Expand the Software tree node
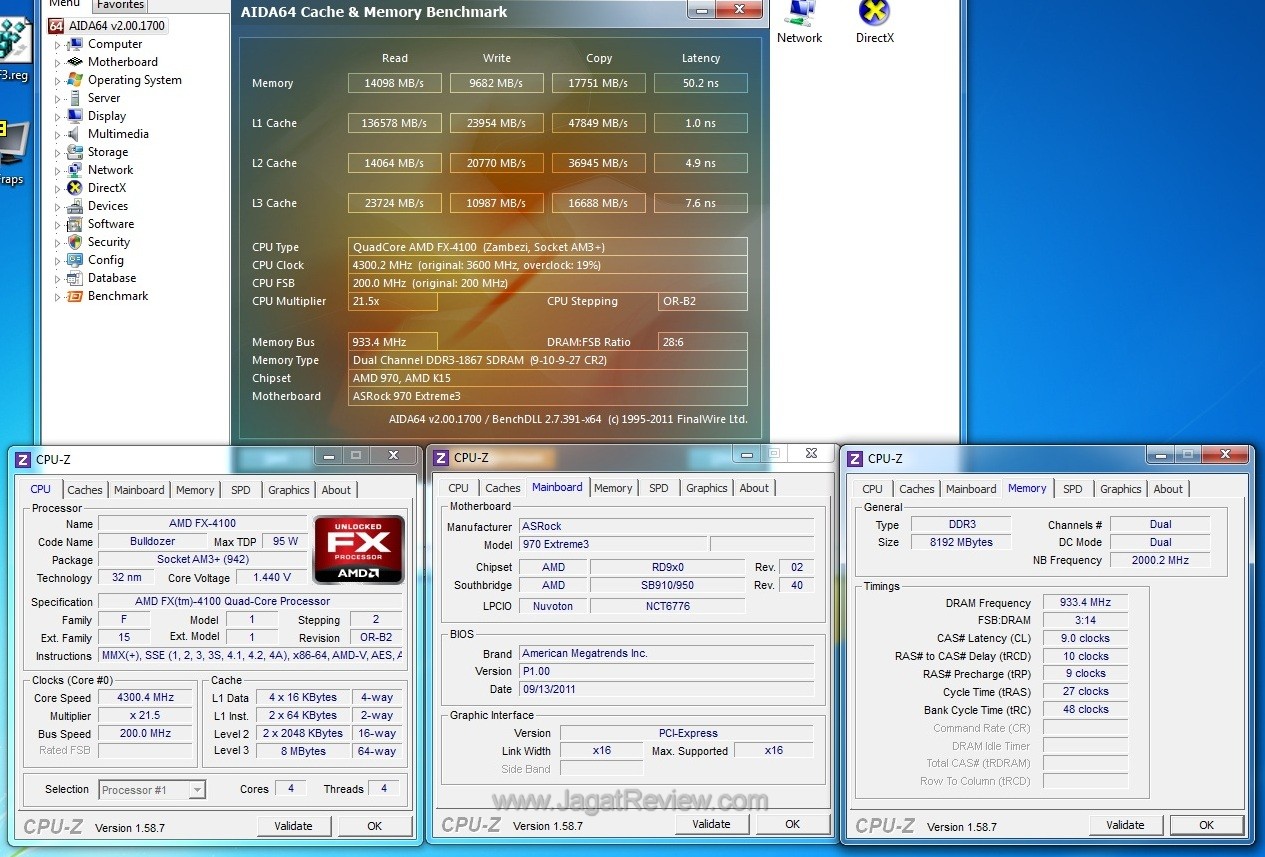The width and height of the screenshot is (1265, 857). pos(58,225)
